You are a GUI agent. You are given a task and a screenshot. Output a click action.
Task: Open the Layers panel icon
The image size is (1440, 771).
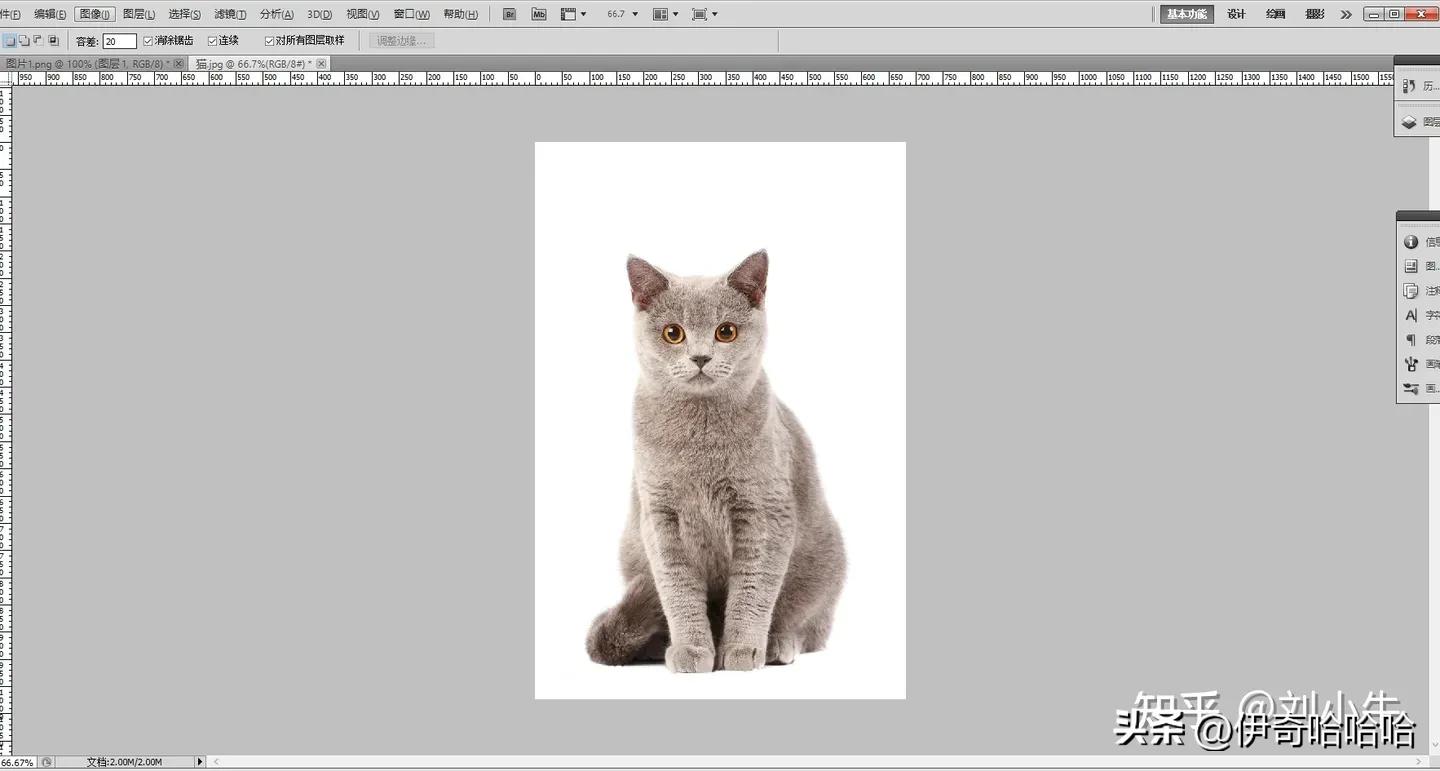[x=1411, y=121]
